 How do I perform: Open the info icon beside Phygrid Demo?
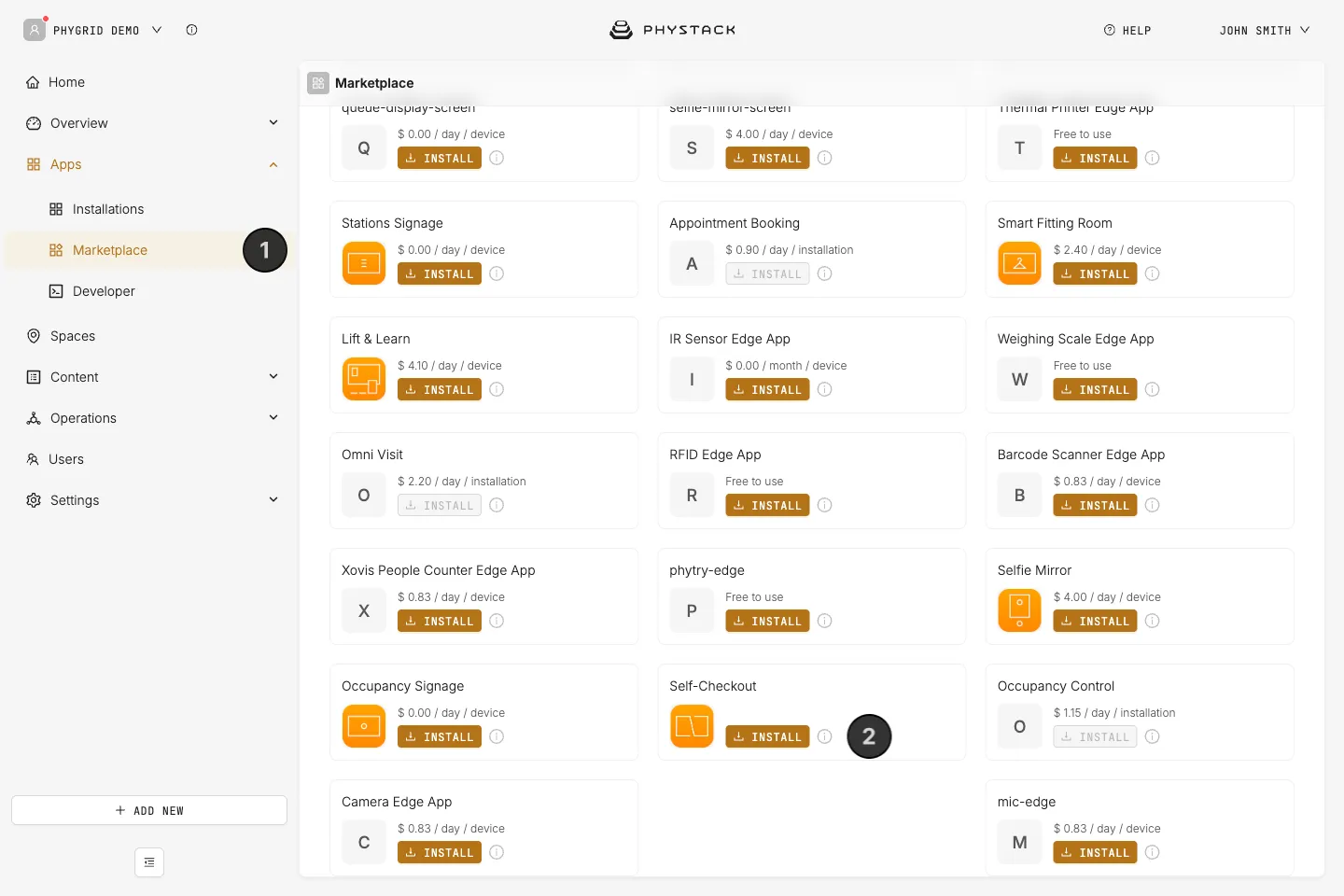(x=191, y=30)
